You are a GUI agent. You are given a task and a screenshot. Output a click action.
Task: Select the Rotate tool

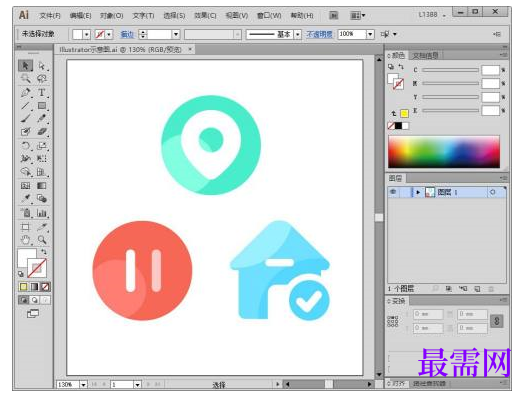[x=25, y=146]
